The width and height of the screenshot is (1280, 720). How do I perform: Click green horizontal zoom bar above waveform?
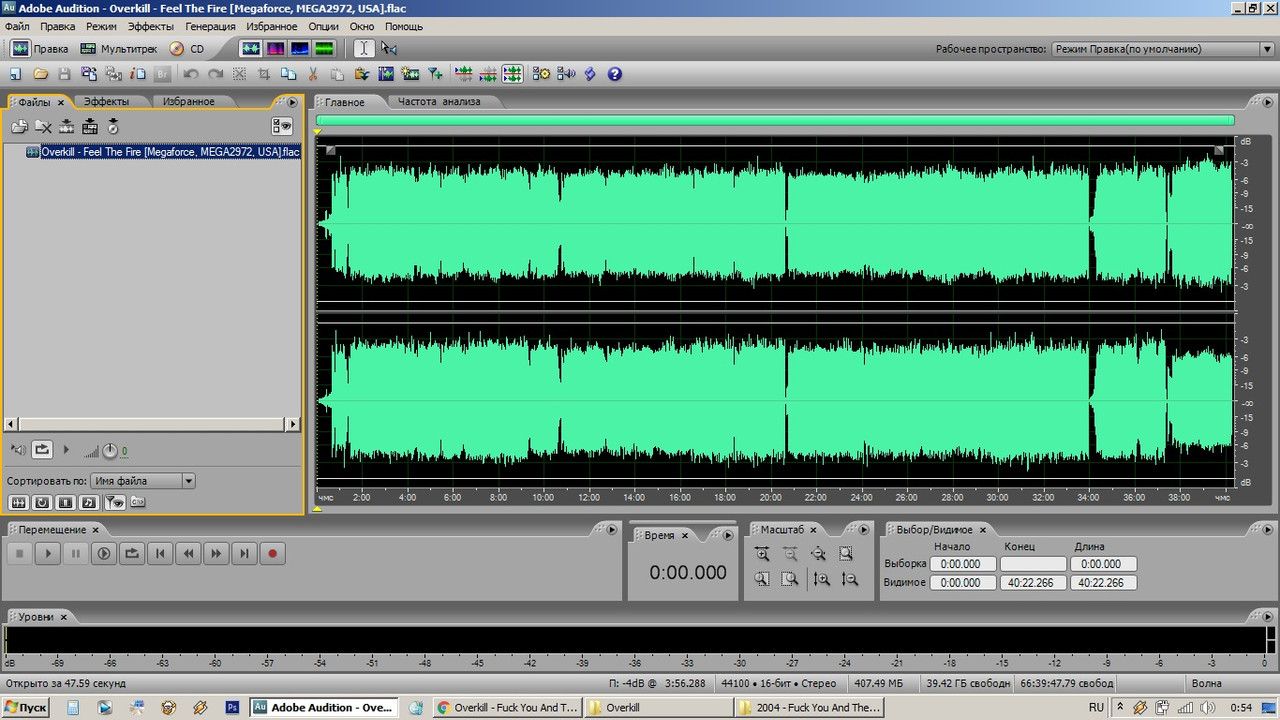point(775,120)
